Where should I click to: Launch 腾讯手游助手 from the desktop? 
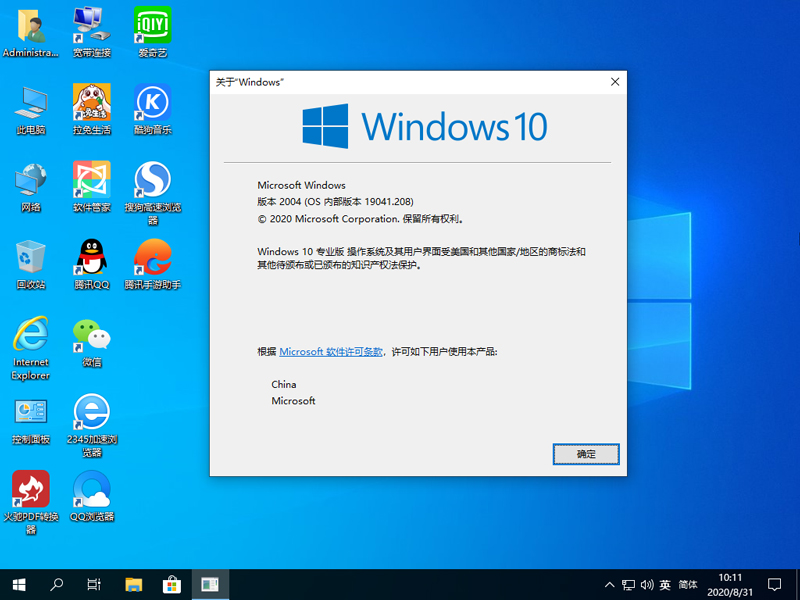pos(151,260)
